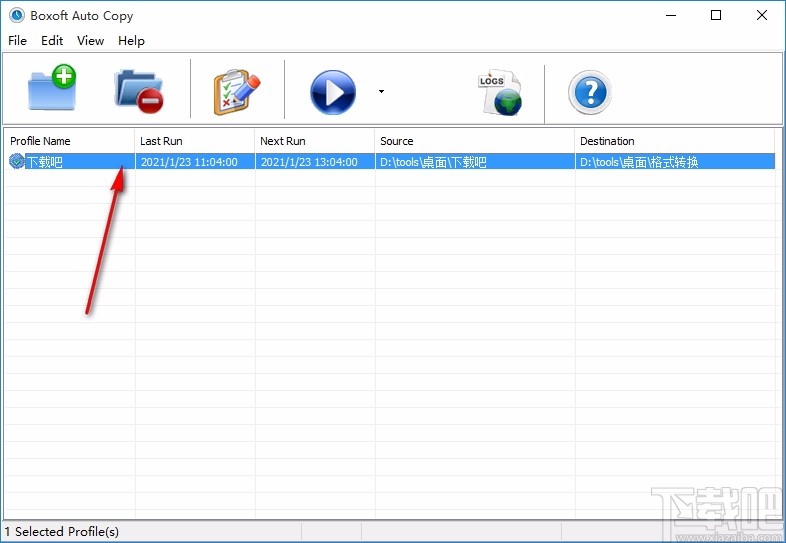The height and width of the screenshot is (543, 786).
Task: Sort by the Last Run column header
Action: (195, 141)
